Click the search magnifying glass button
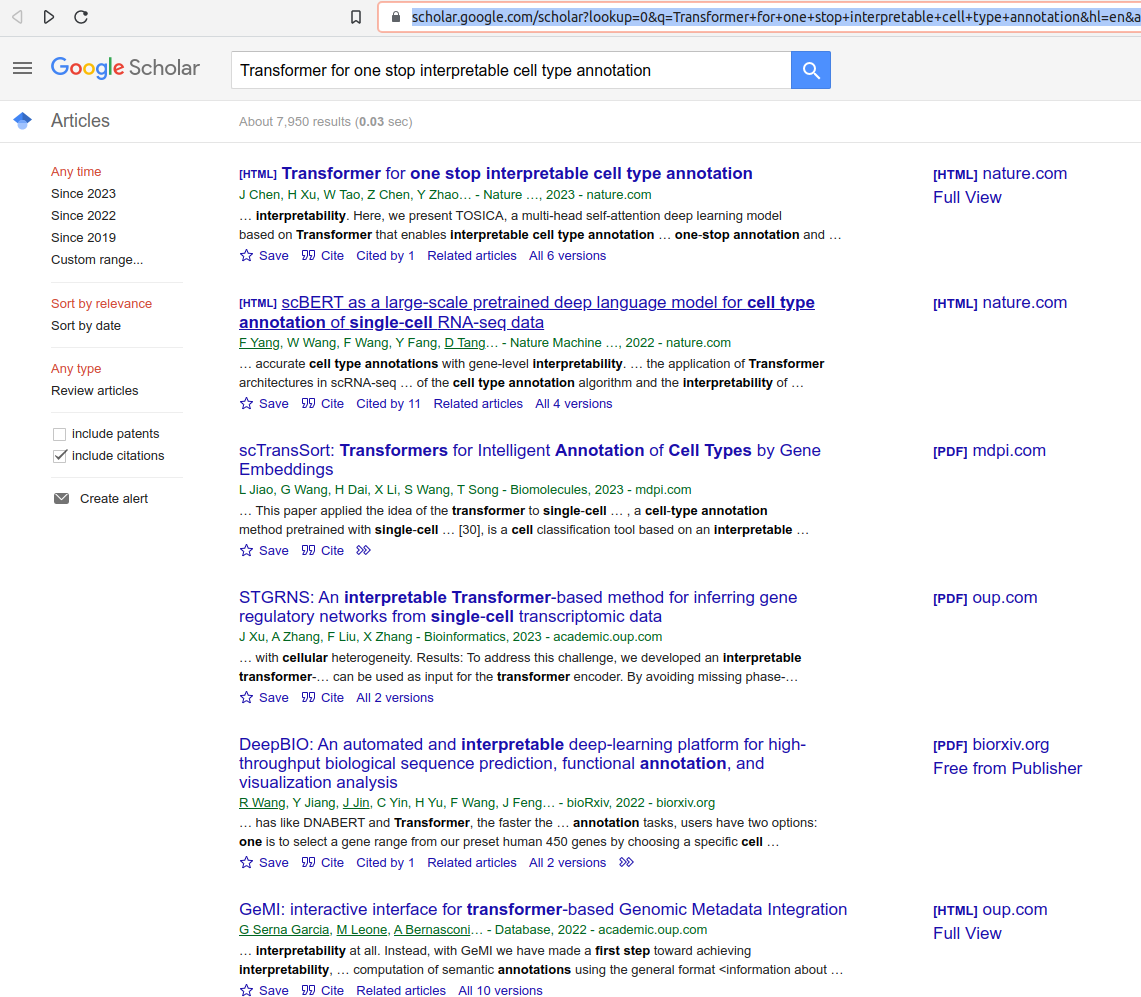This screenshot has height=997, width=1141. (810, 70)
